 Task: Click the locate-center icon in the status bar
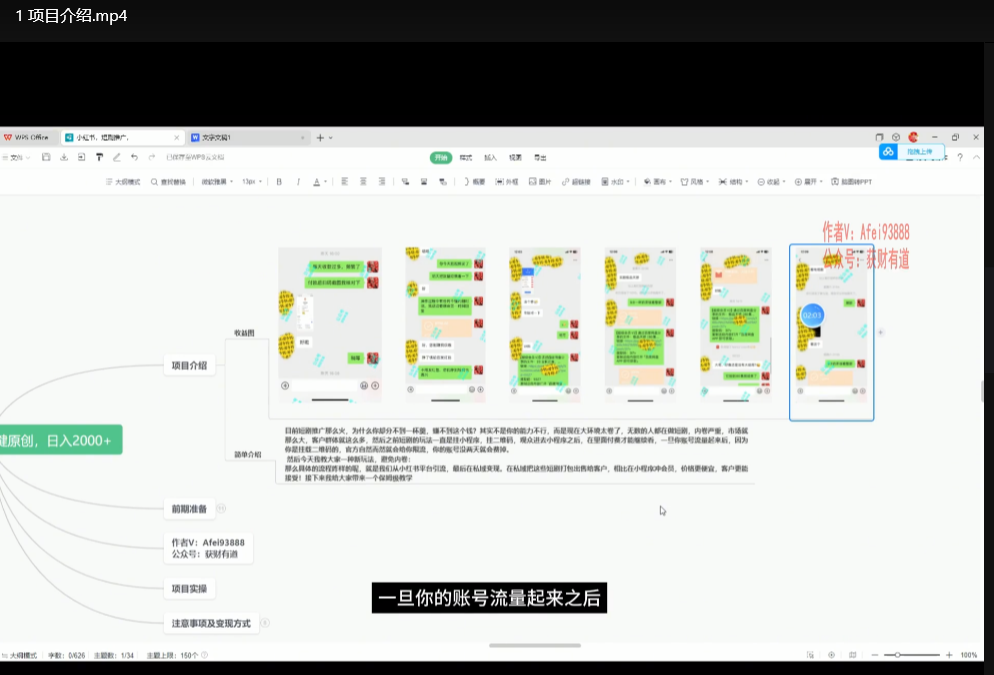click(x=831, y=655)
